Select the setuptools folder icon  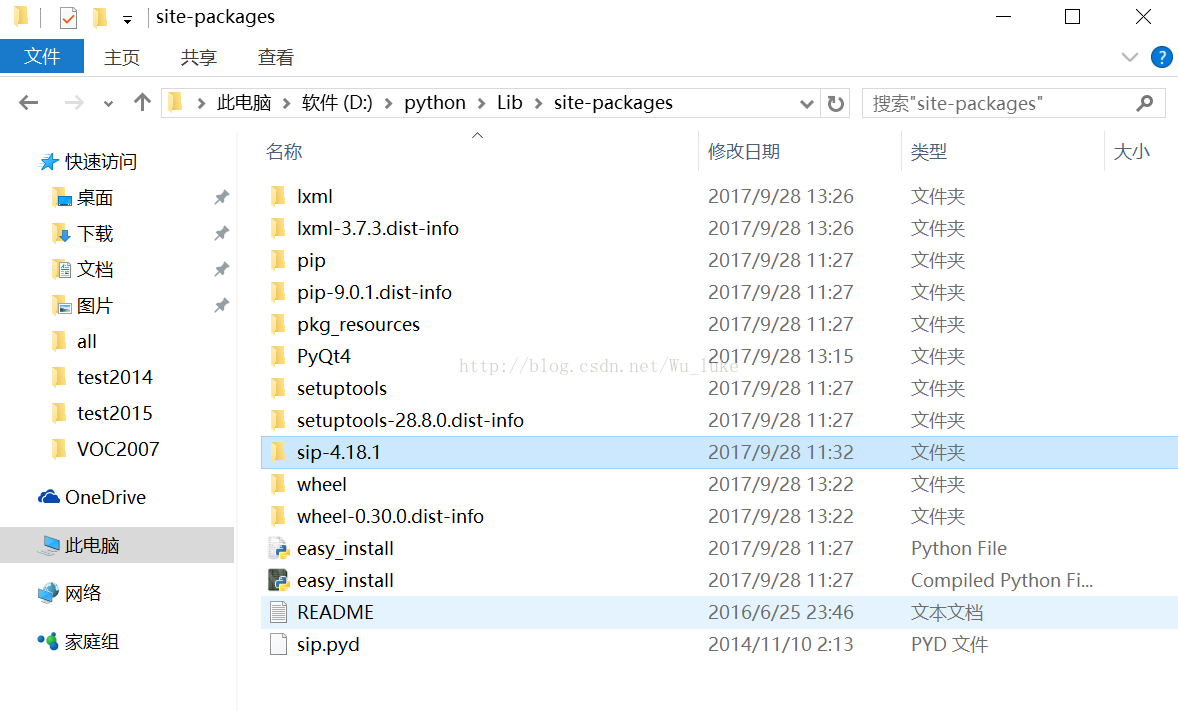tap(278, 388)
